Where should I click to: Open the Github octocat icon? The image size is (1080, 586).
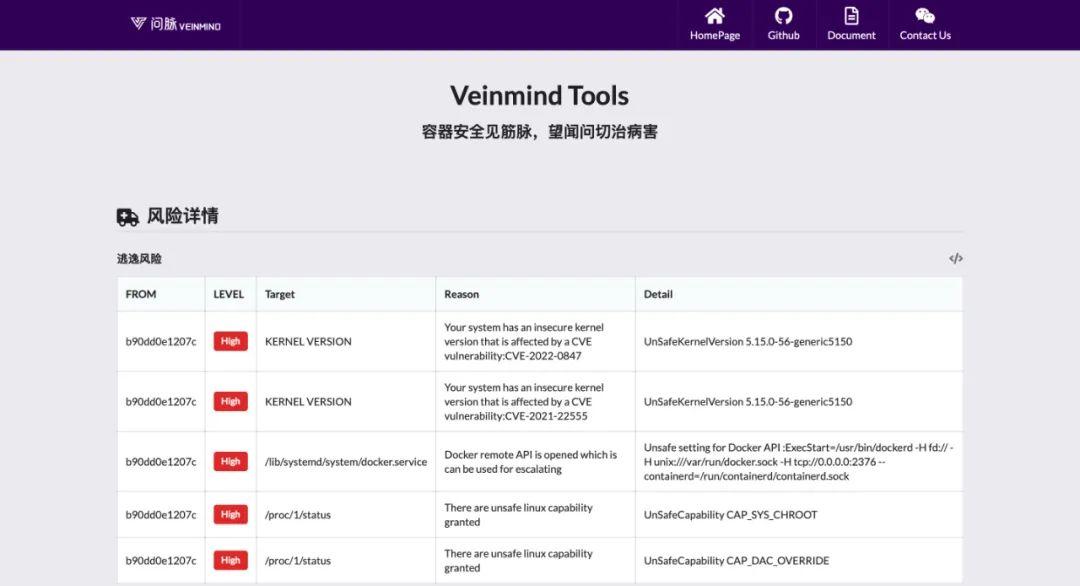783,16
